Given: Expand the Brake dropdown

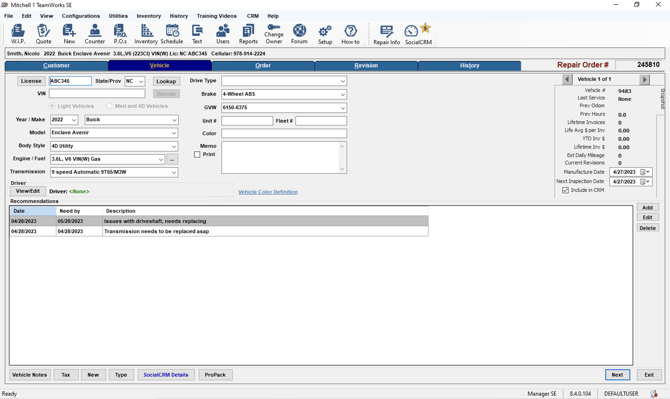Looking at the screenshot, I should pos(342,94).
